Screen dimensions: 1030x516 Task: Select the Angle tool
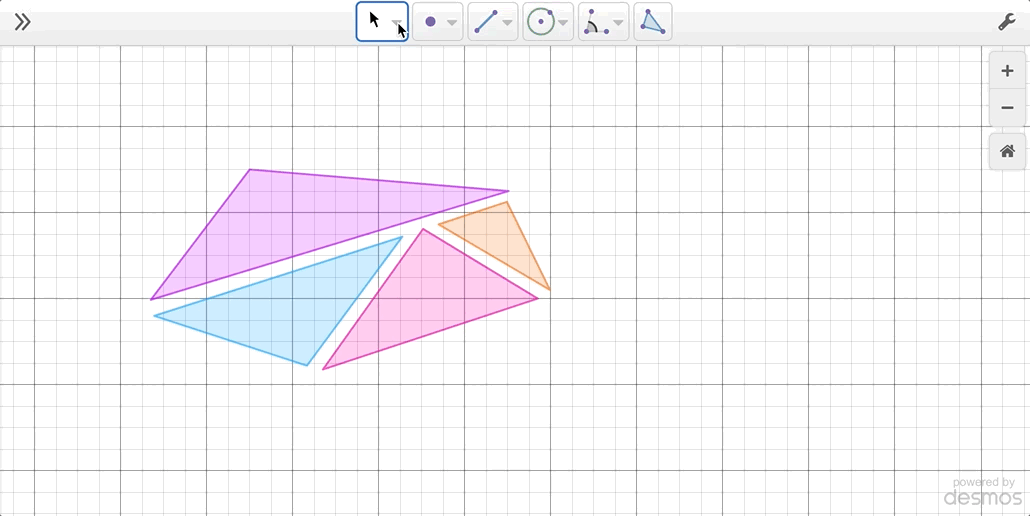click(x=595, y=22)
